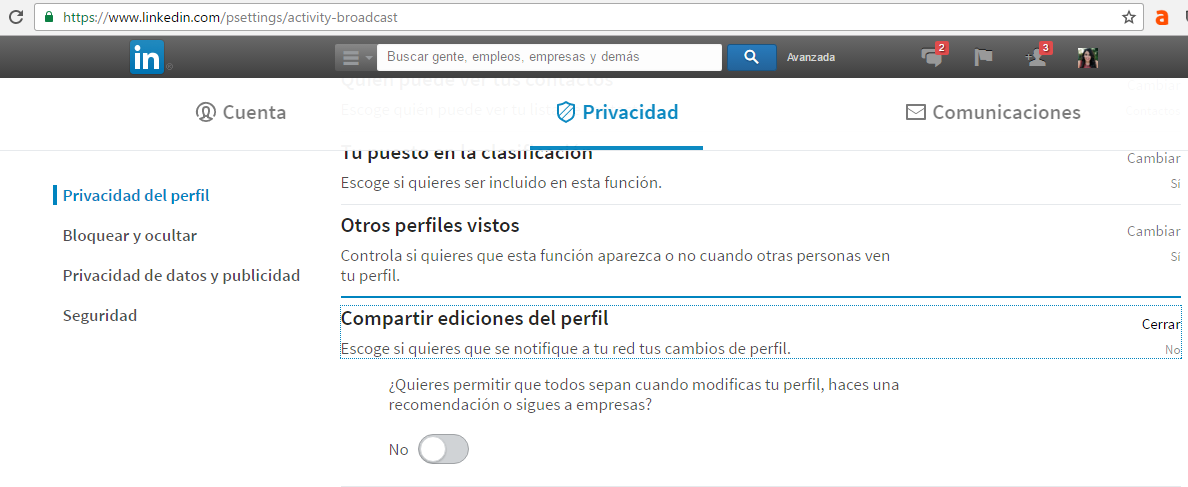Click the text 'Escoge si quieres ser incluido en esta función.'
The height and width of the screenshot is (487, 1188).
coord(502,183)
